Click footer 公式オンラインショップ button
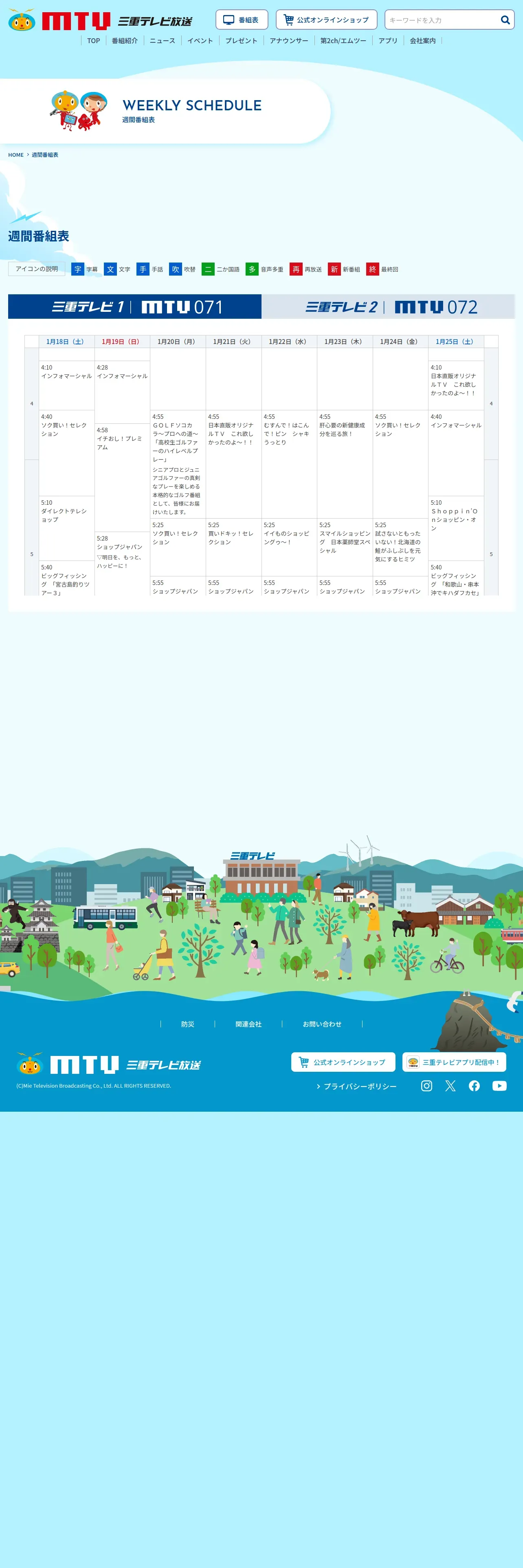This screenshot has height=1568, width=523. click(343, 1062)
